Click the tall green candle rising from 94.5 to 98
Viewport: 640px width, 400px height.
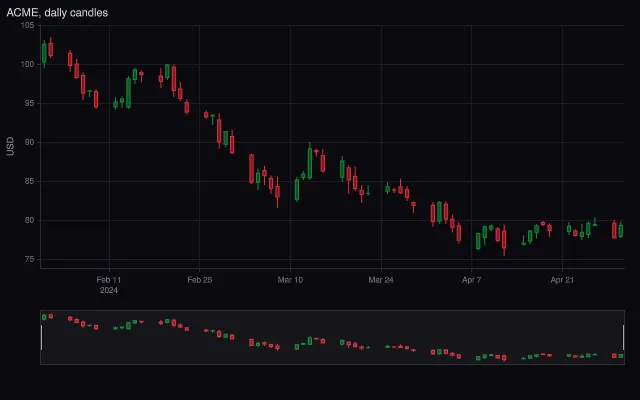pyautogui.click(x=129, y=93)
